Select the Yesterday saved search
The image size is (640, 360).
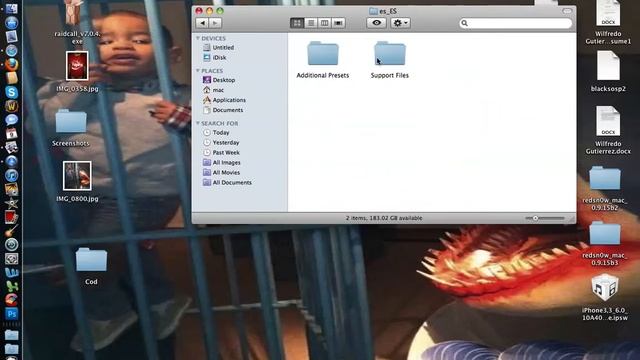pyautogui.click(x=221, y=142)
